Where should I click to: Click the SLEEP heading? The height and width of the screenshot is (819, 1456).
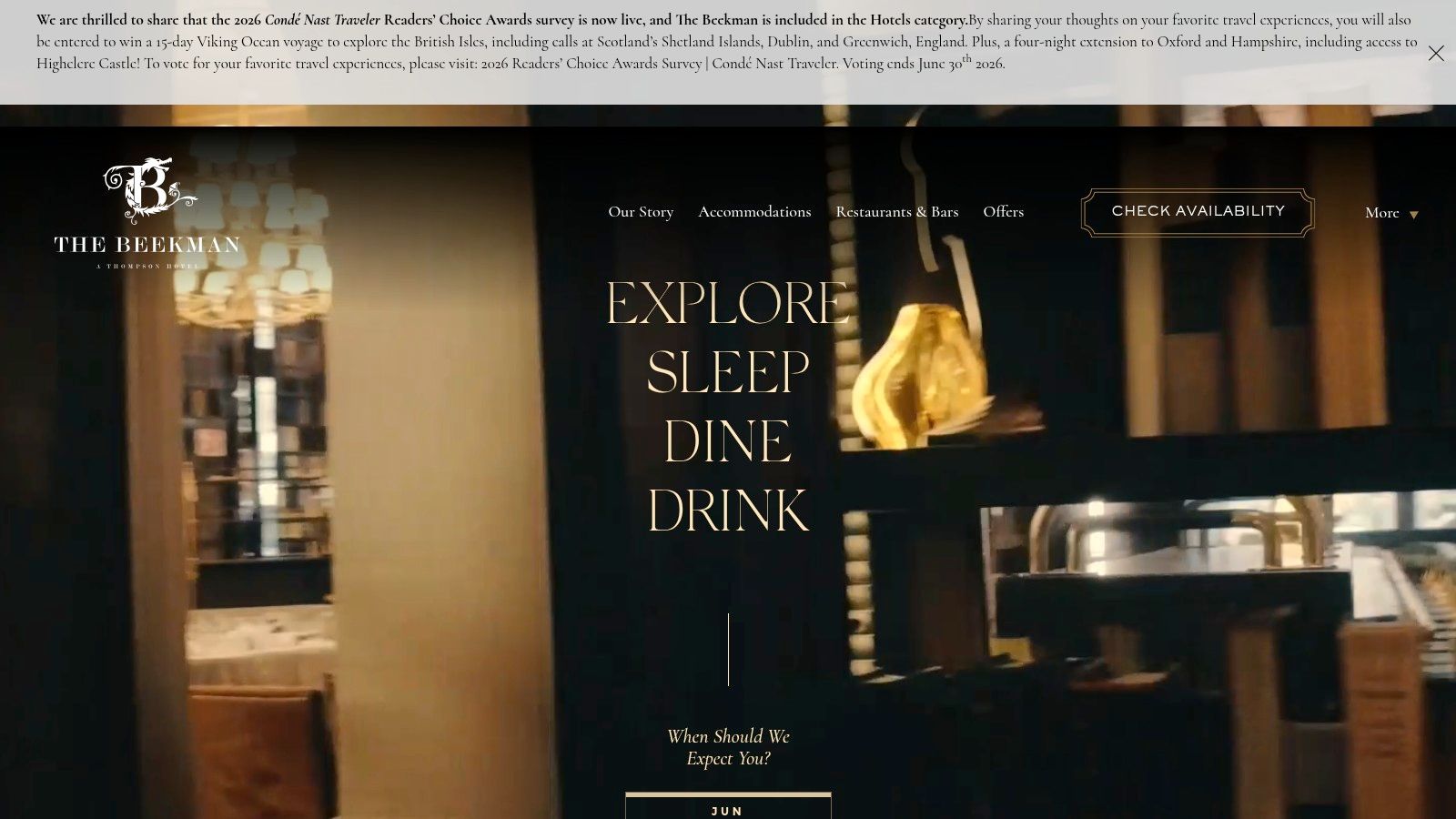pos(728,372)
